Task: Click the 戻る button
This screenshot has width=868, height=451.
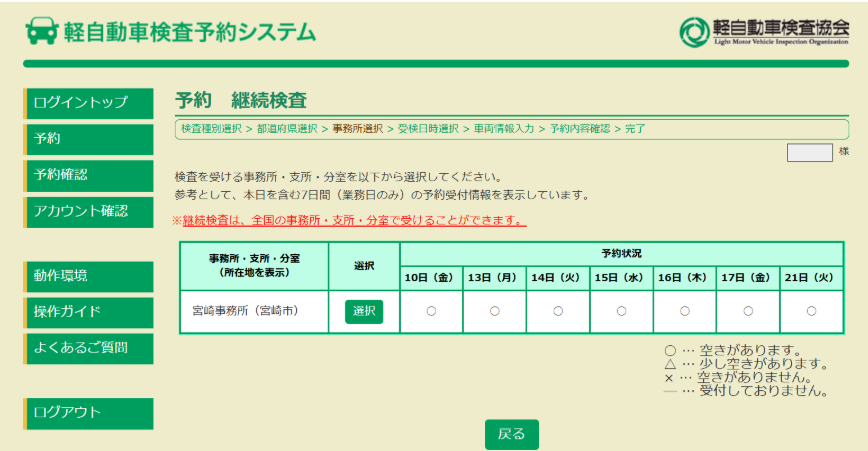Action: pos(512,434)
